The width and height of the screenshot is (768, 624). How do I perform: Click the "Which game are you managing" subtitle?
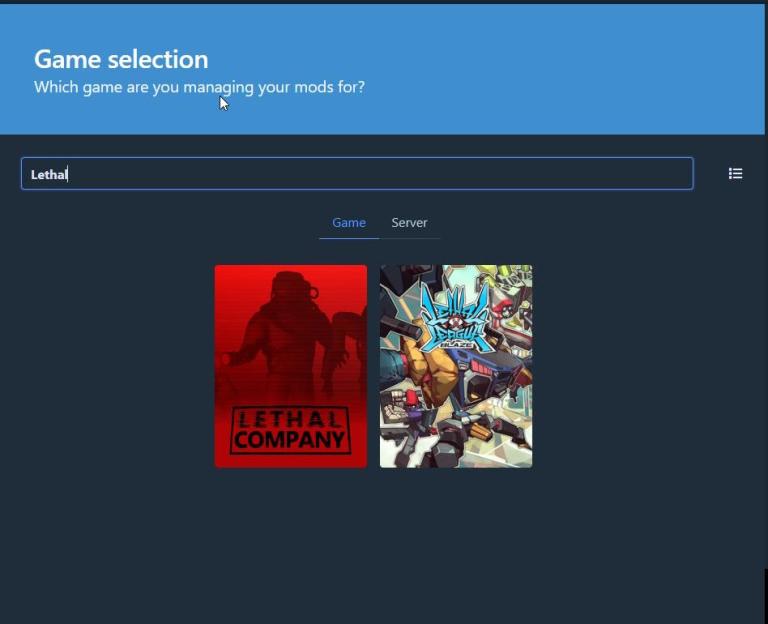(x=199, y=87)
